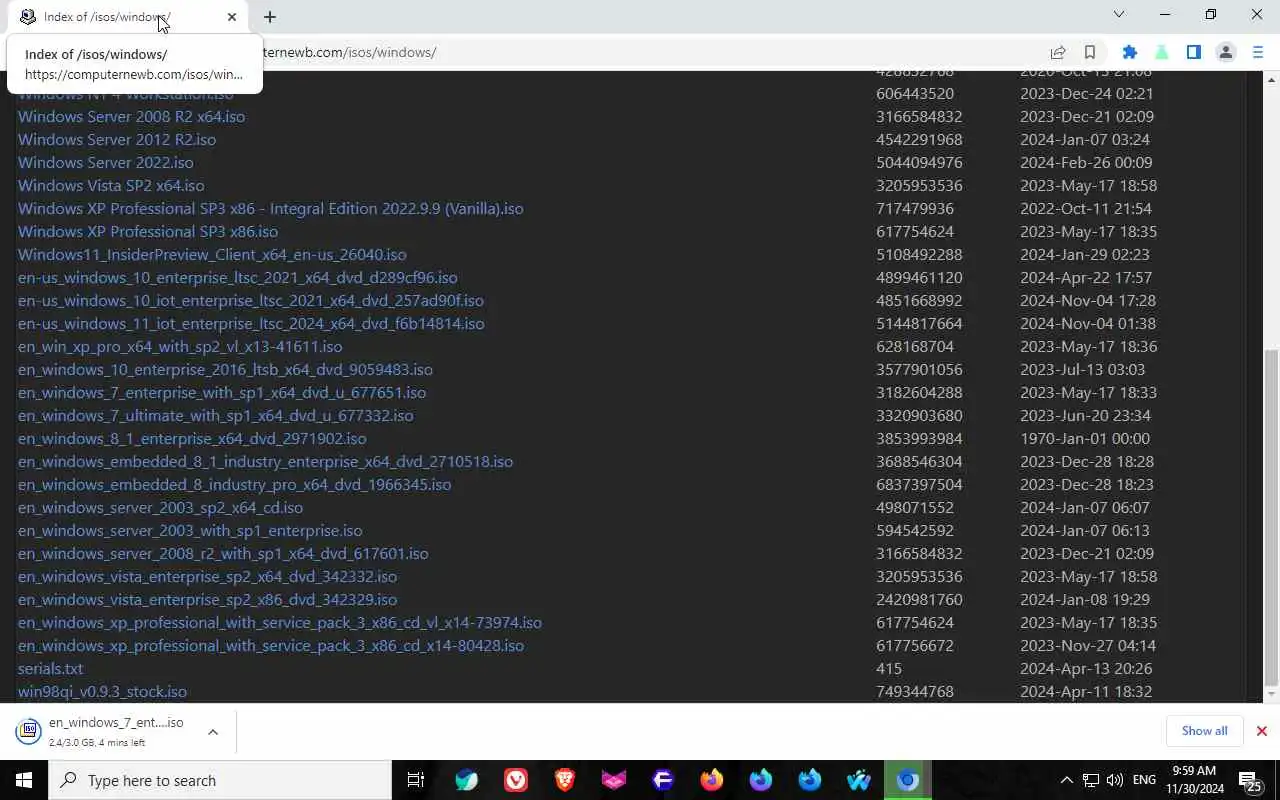
Task: Click en_windows_8_1_enterprise_x64_dvd_2971902.iso link
Action: click(192, 438)
